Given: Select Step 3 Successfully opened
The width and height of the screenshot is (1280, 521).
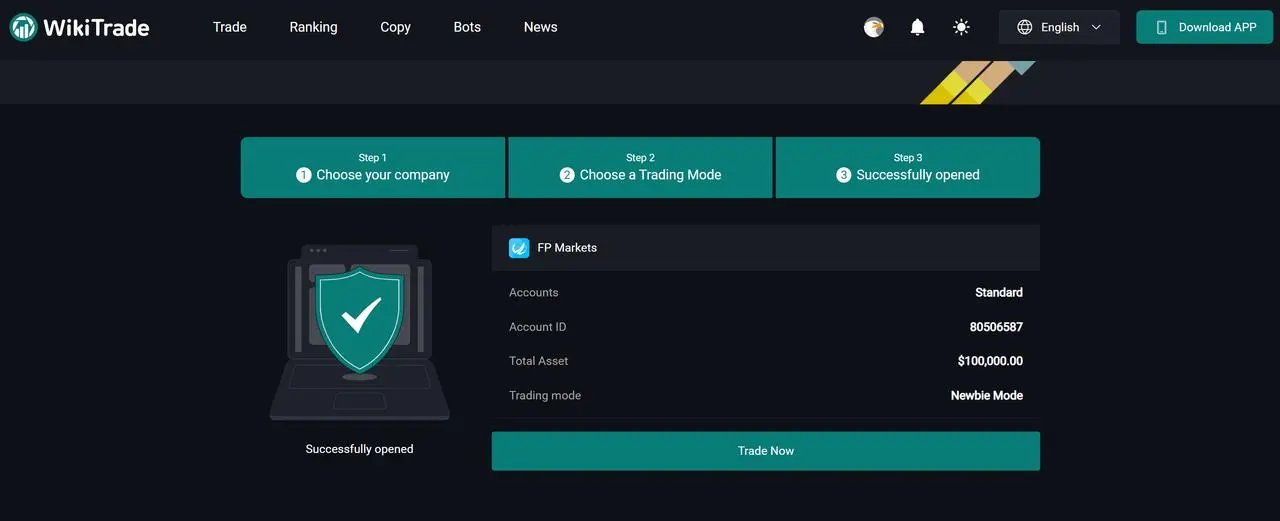Looking at the screenshot, I should click(908, 167).
